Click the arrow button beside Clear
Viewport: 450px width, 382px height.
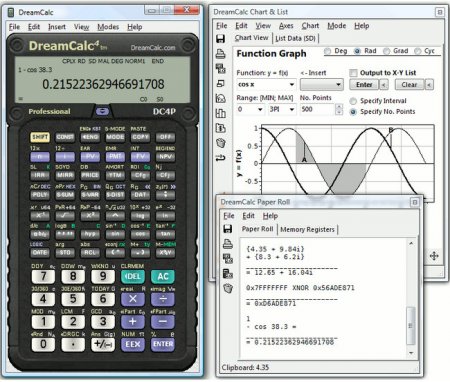pos(429,85)
